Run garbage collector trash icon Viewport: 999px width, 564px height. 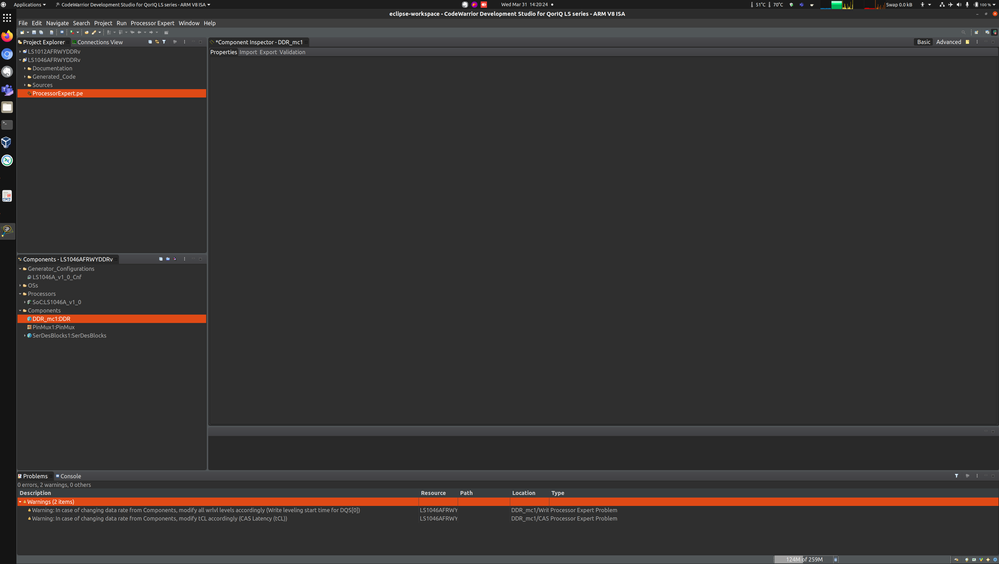(835, 560)
